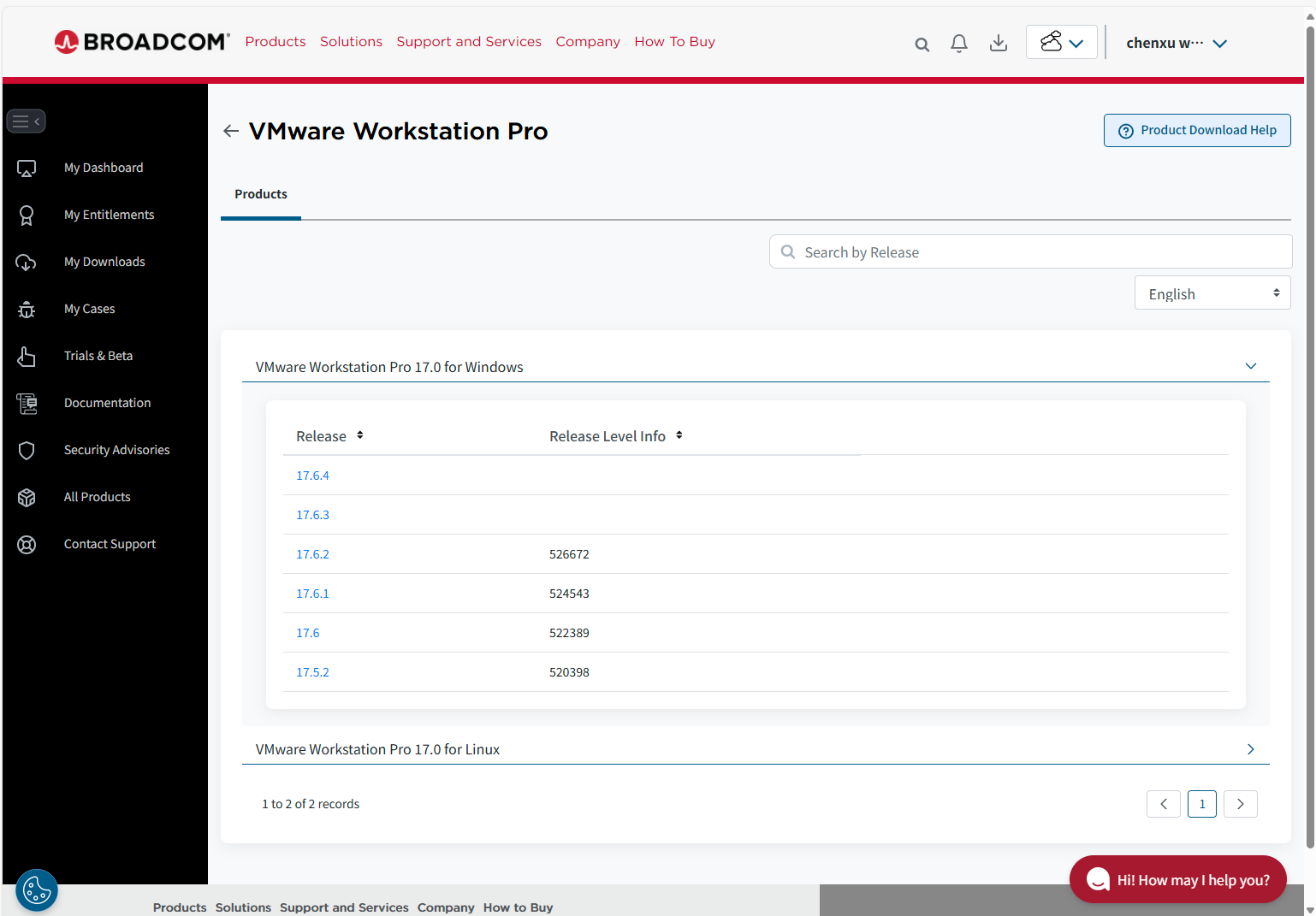This screenshot has width=1316, height=916.
Task: Collapse the VMware Workstation Pro 17.0 for Windows section
Action: pos(1250,366)
